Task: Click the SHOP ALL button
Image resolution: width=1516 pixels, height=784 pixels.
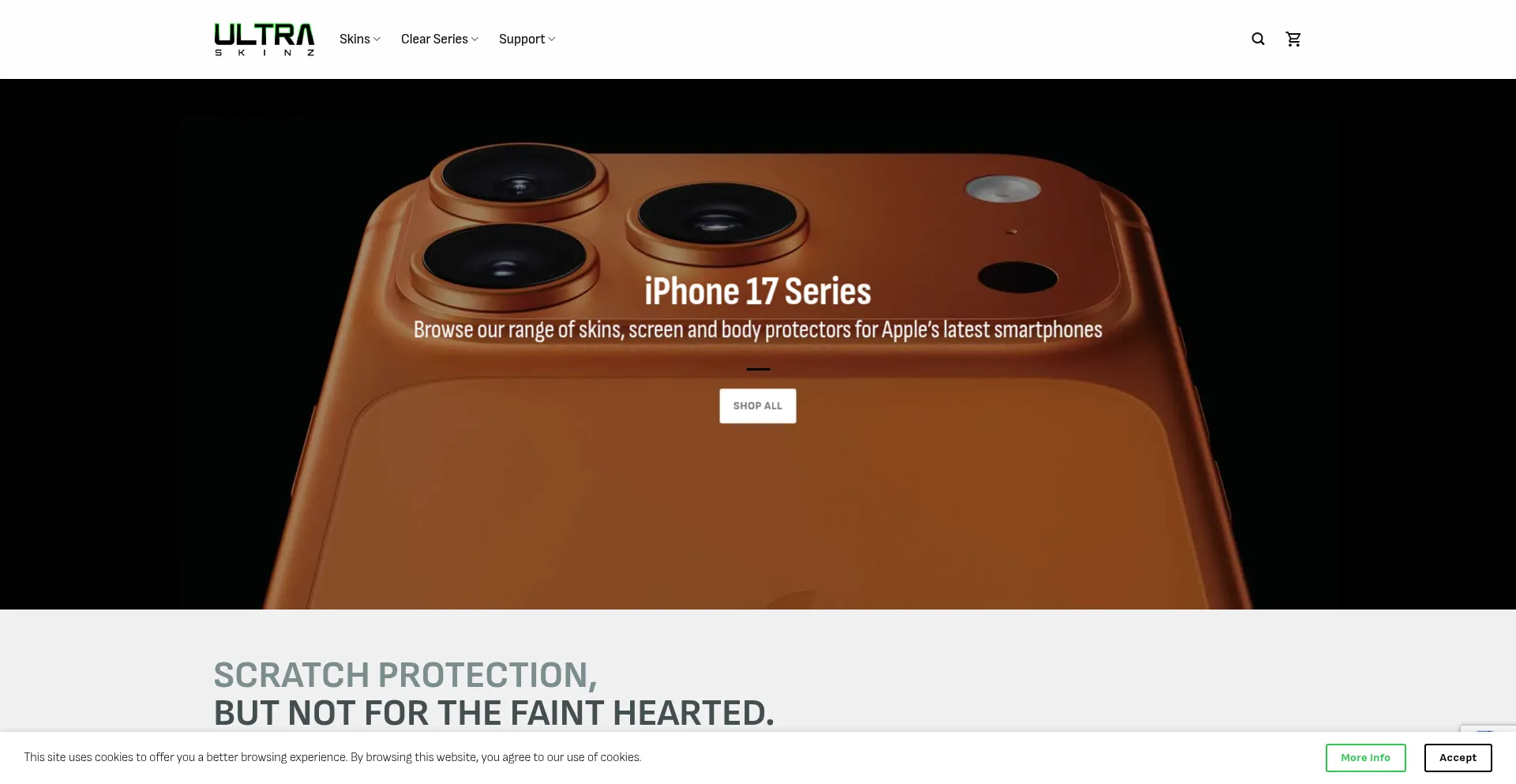Action: click(x=758, y=406)
